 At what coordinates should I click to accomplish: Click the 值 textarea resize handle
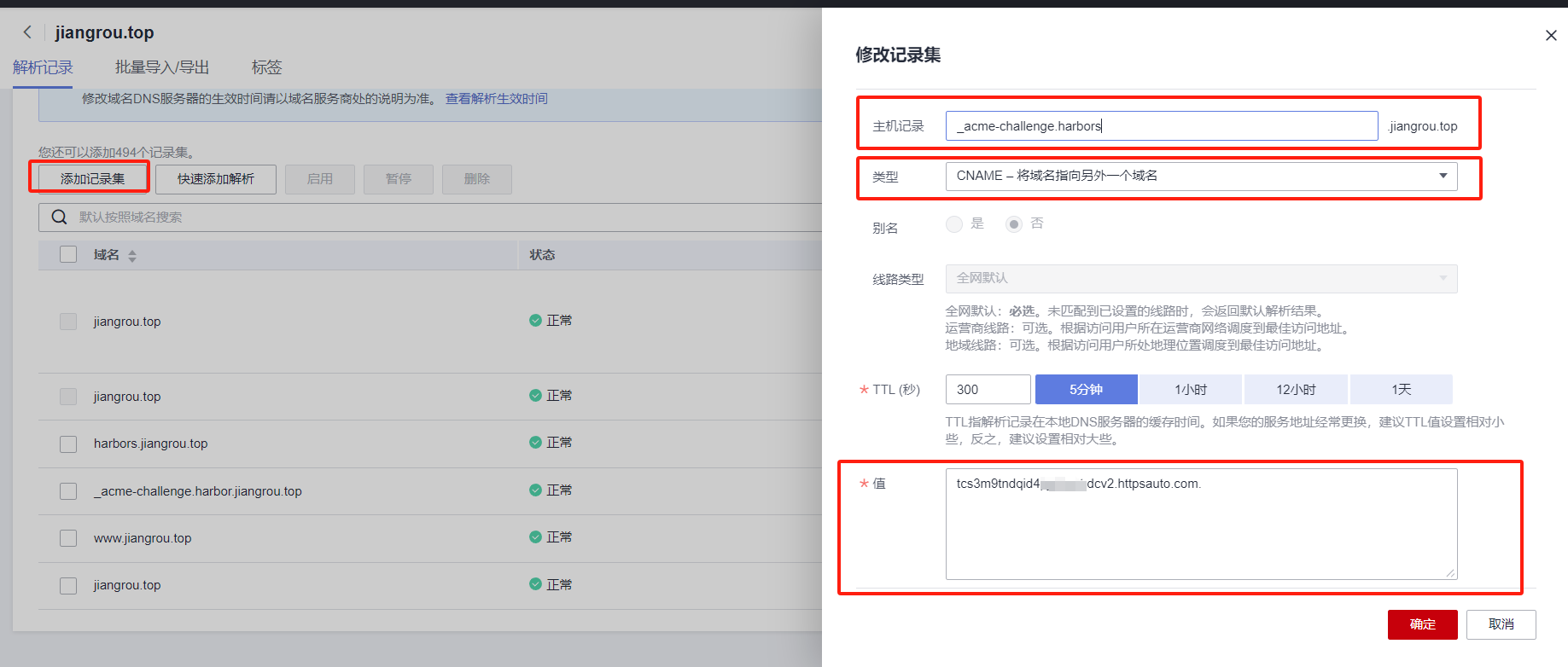tap(1450, 573)
